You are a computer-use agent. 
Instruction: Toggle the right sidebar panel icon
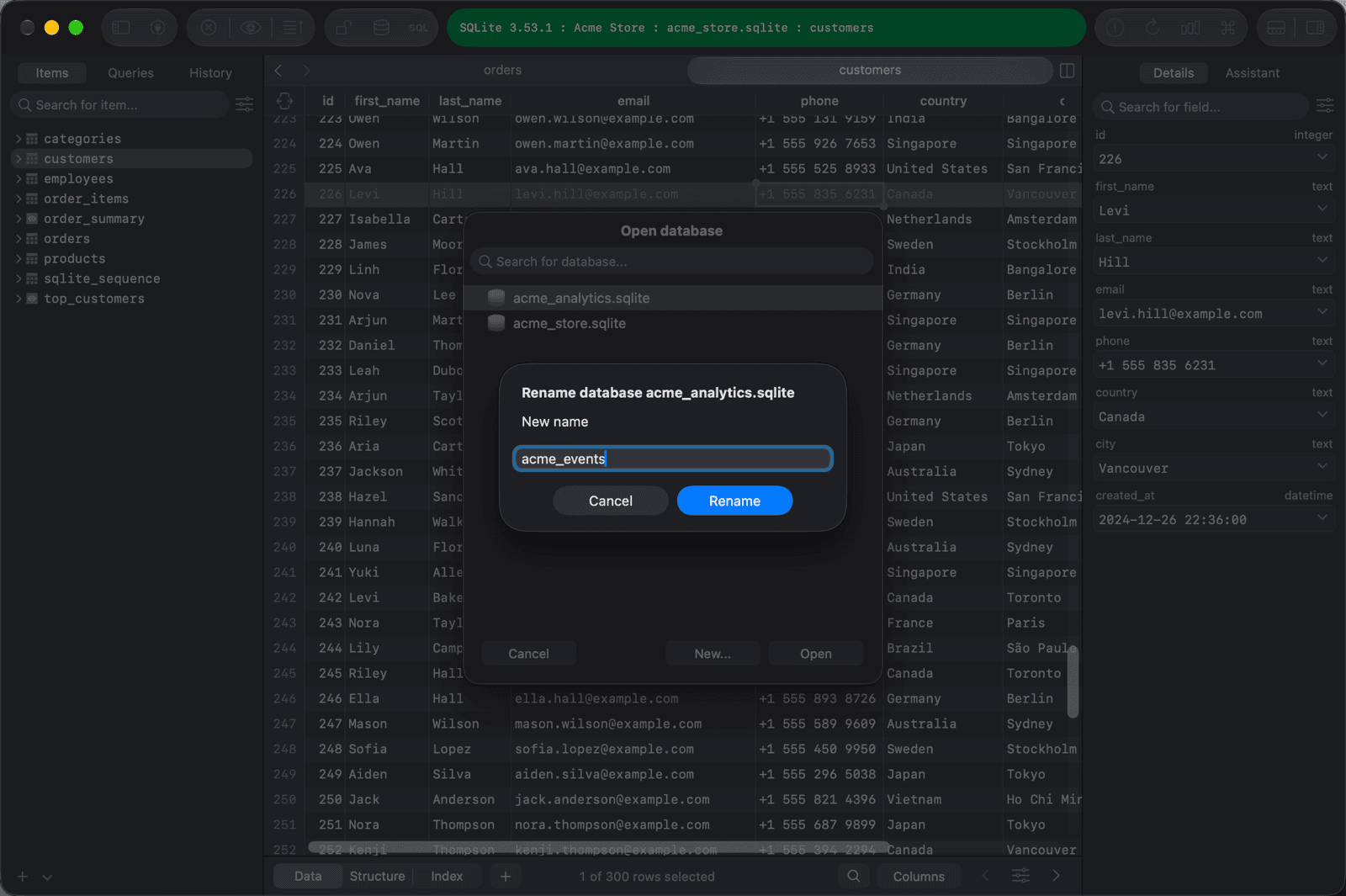[1315, 28]
